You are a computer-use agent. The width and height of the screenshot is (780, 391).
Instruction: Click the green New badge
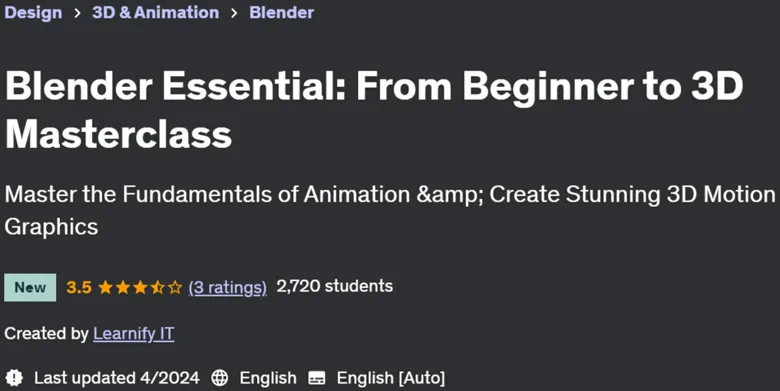click(30, 287)
